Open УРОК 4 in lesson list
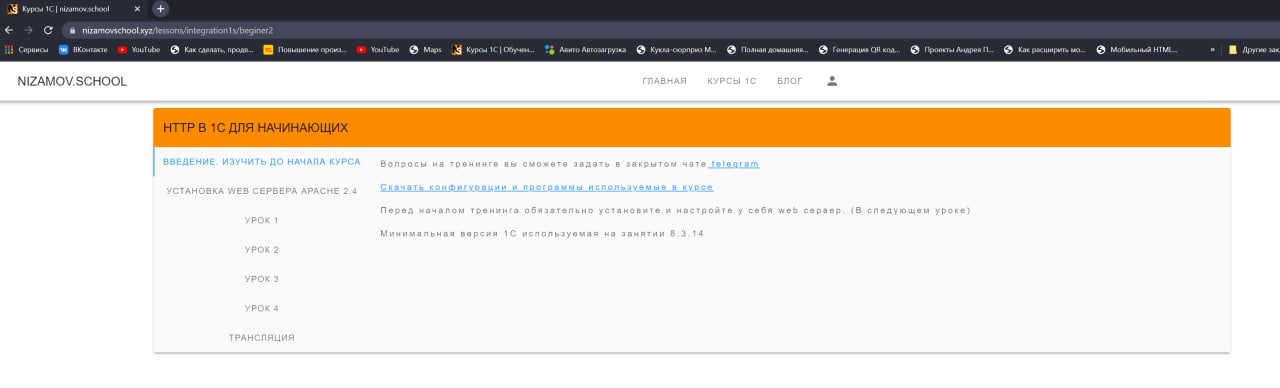 pyautogui.click(x=262, y=308)
